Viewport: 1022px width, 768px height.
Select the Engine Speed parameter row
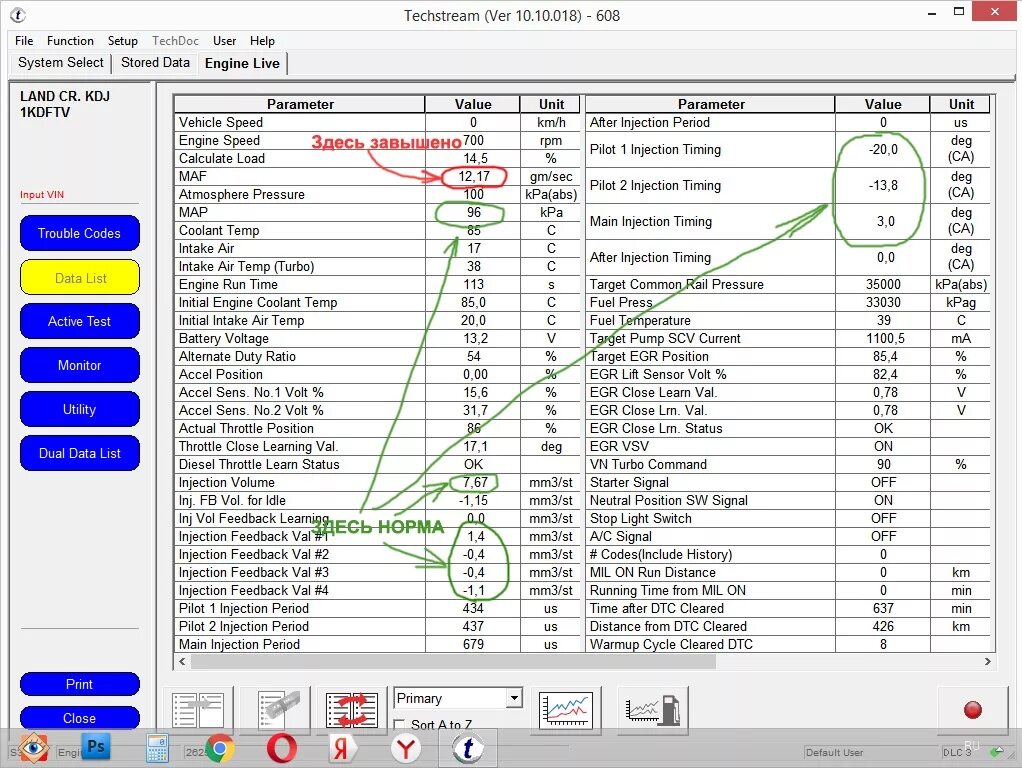[377, 140]
